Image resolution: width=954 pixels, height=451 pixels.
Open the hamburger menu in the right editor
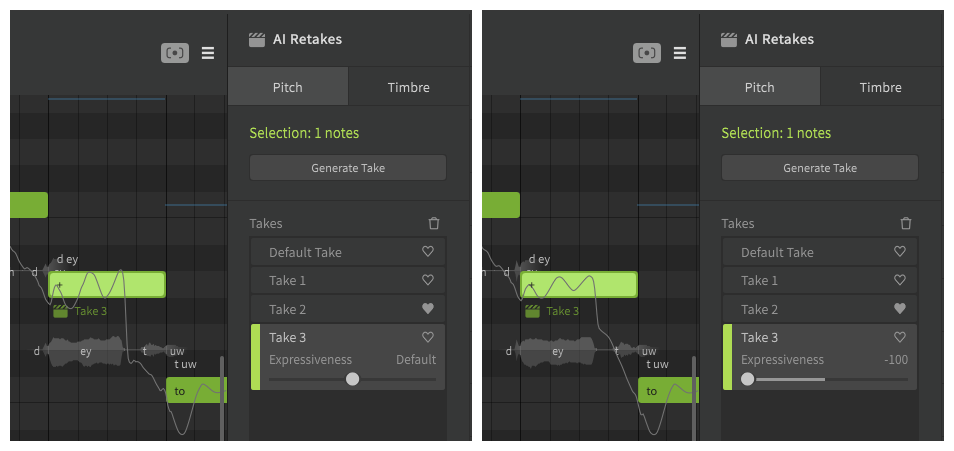click(x=680, y=54)
